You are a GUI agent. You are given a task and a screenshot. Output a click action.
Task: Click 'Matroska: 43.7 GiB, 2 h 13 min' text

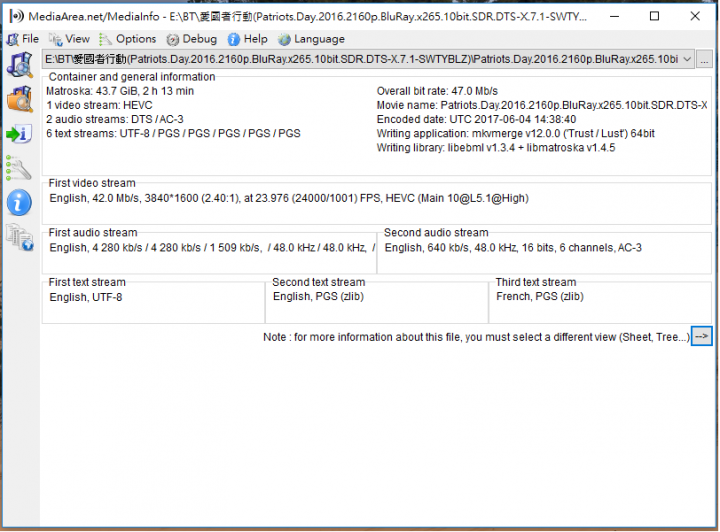pos(120,91)
